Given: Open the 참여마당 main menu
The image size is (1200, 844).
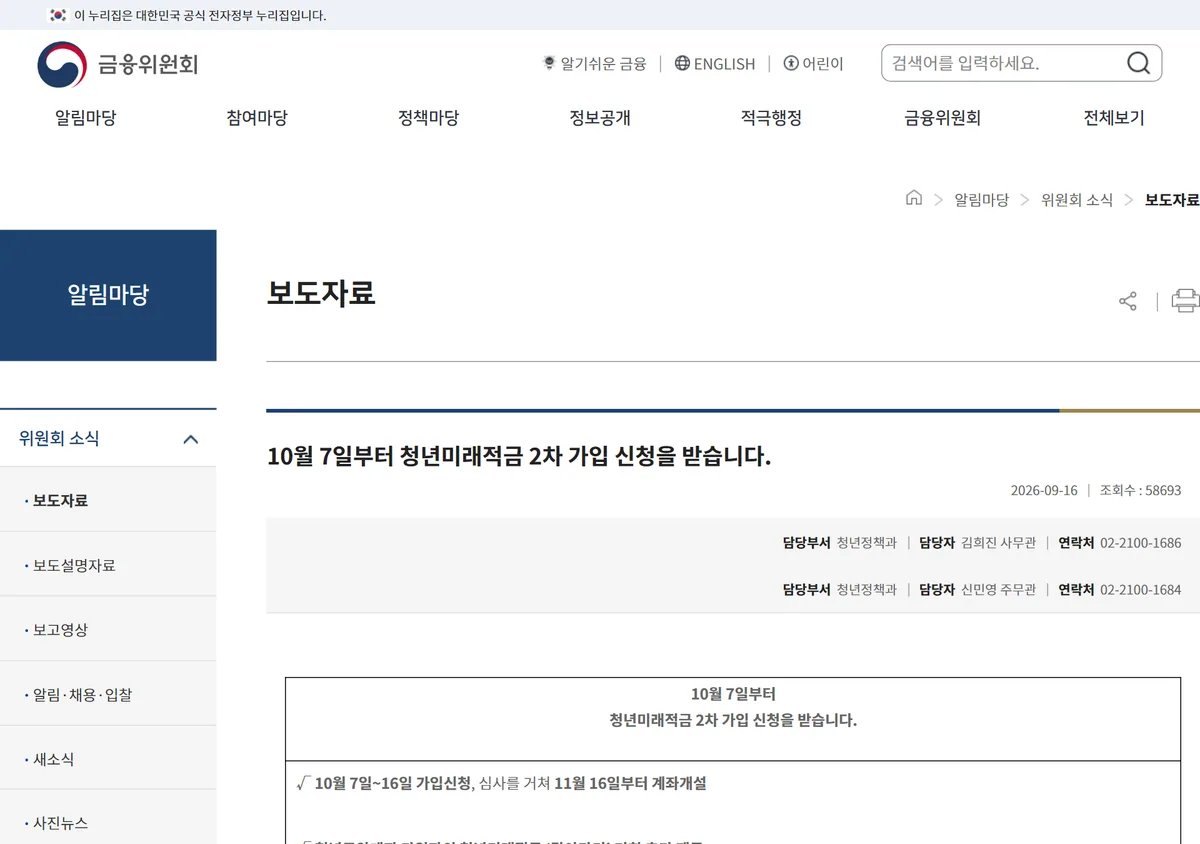Looking at the screenshot, I should 257,118.
